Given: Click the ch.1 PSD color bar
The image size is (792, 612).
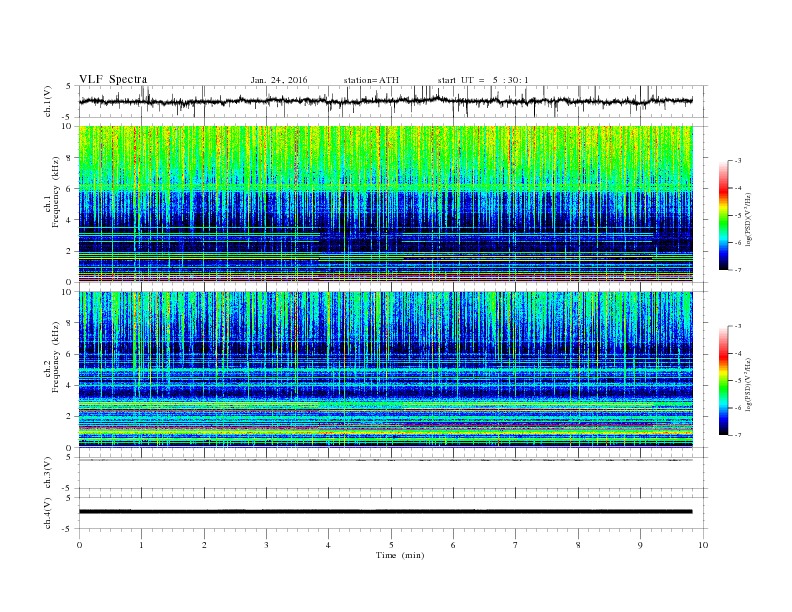Looking at the screenshot, I should pyautogui.click(x=724, y=215).
